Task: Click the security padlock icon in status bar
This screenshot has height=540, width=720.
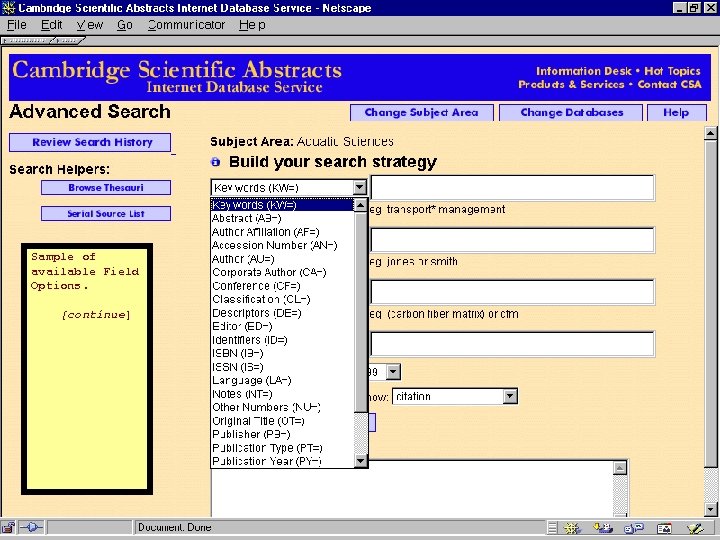Action: [x=8, y=528]
